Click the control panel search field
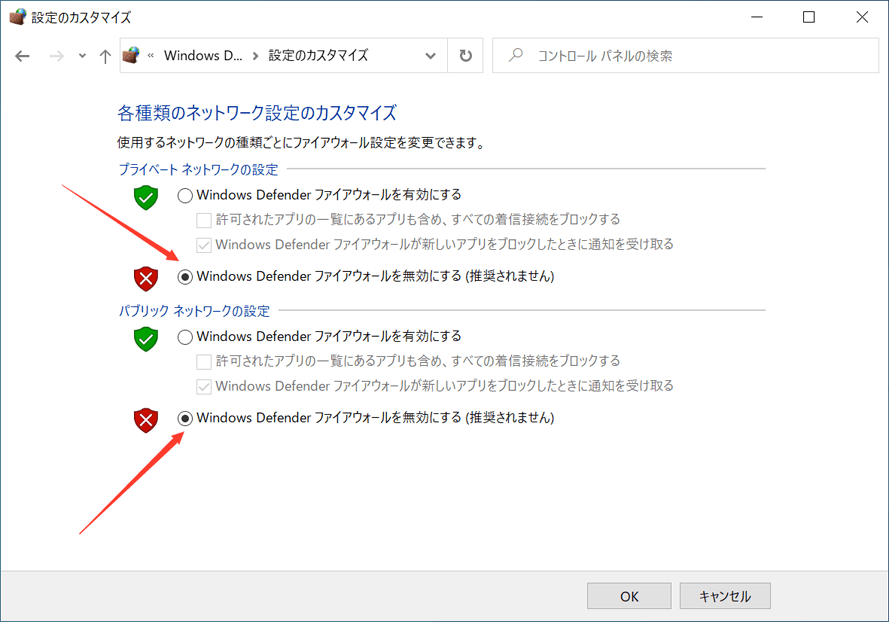 coord(685,56)
